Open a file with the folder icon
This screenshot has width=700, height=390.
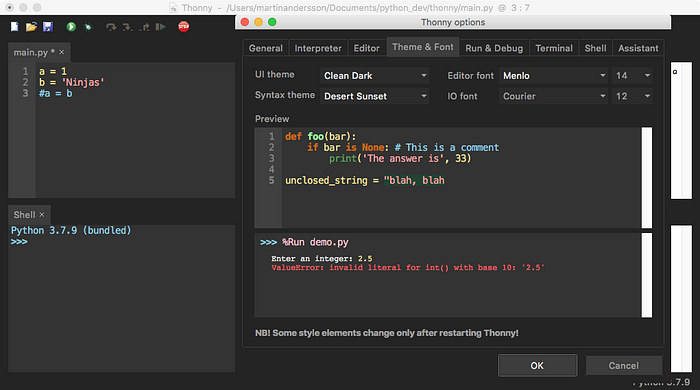(31, 27)
